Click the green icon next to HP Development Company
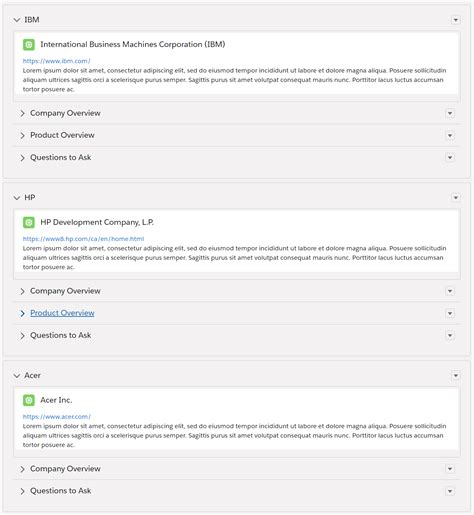This screenshot has height=515, width=474. (x=29, y=222)
